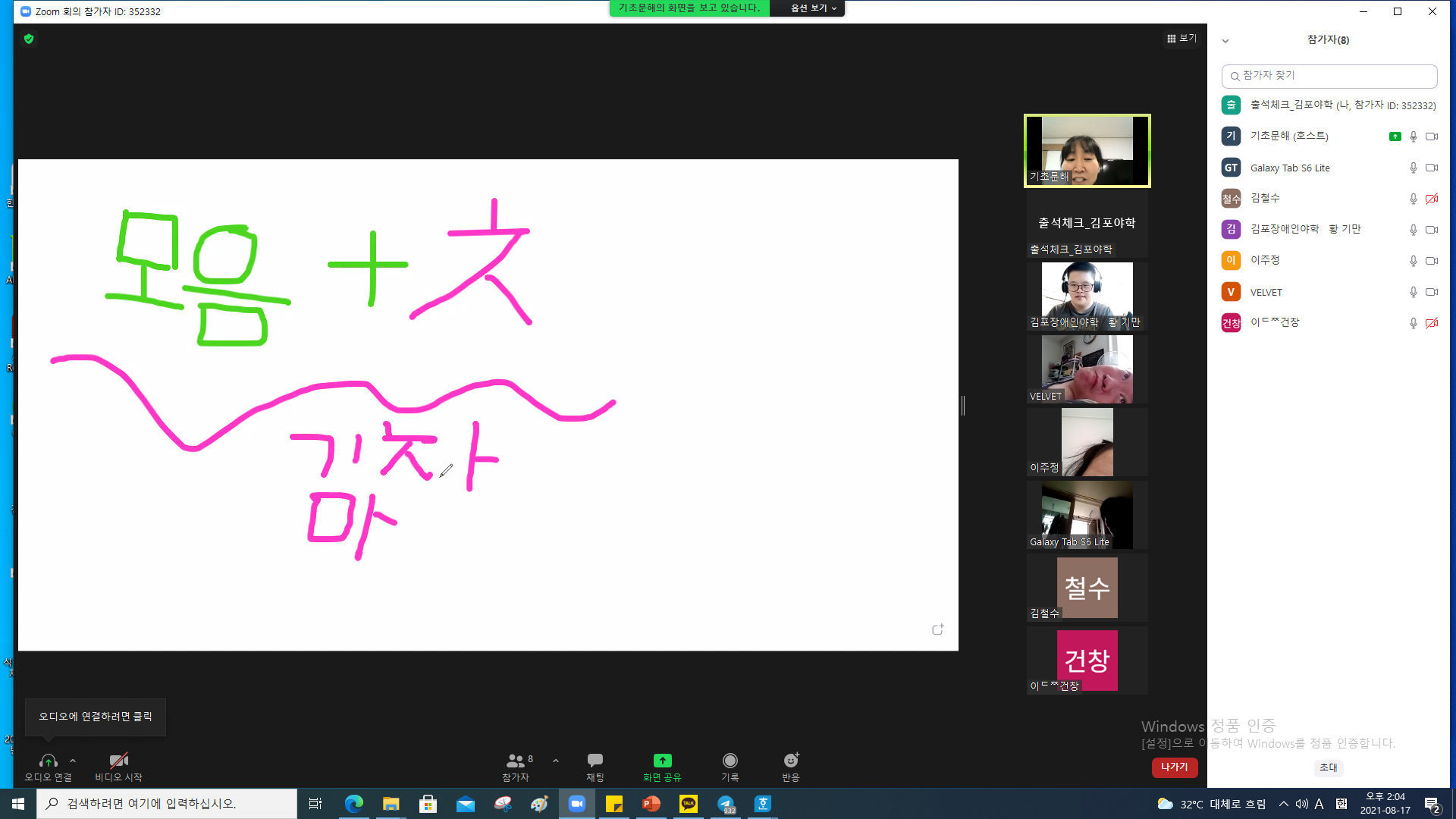Image resolution: width=1456 pixels, height=819 pixels.
Task: Click the green 화면 공유 share icon
Action: coord(662,761)
